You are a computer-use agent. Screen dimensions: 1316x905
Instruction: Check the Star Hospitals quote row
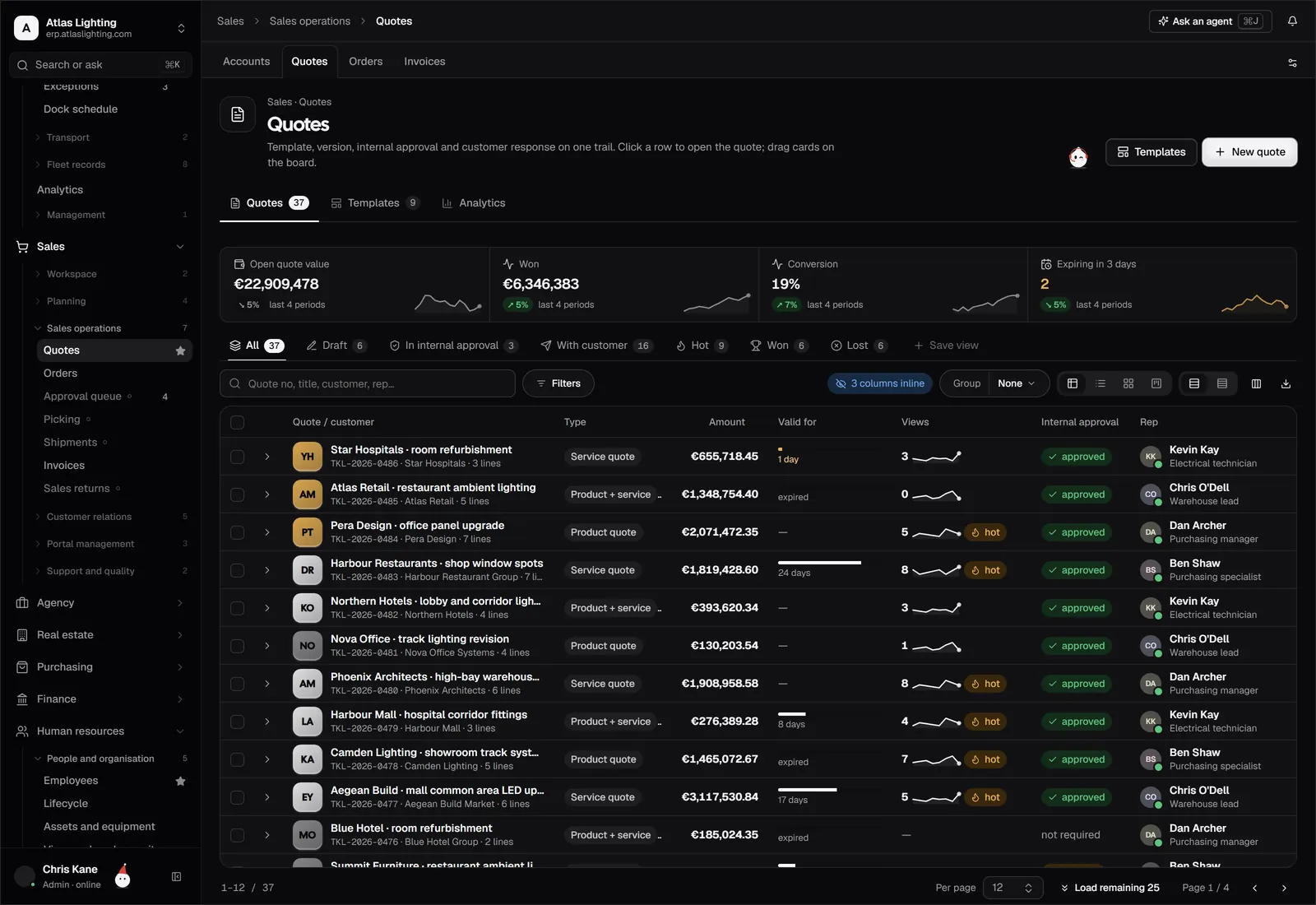pos(237,457)
